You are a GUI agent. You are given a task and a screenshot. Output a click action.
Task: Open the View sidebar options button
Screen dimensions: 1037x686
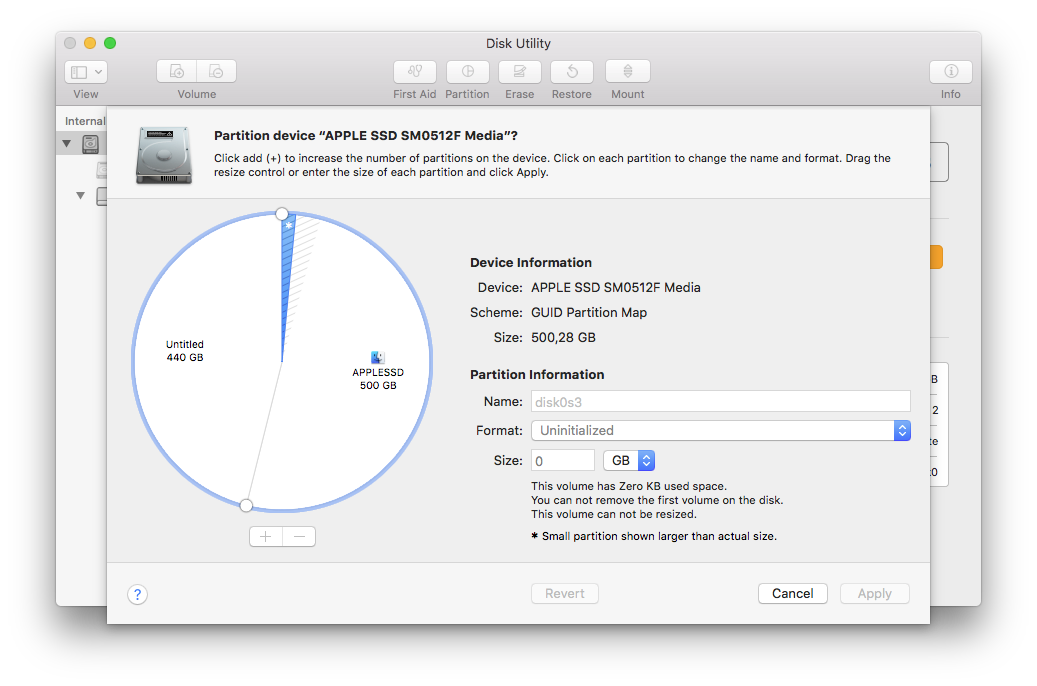86,71
